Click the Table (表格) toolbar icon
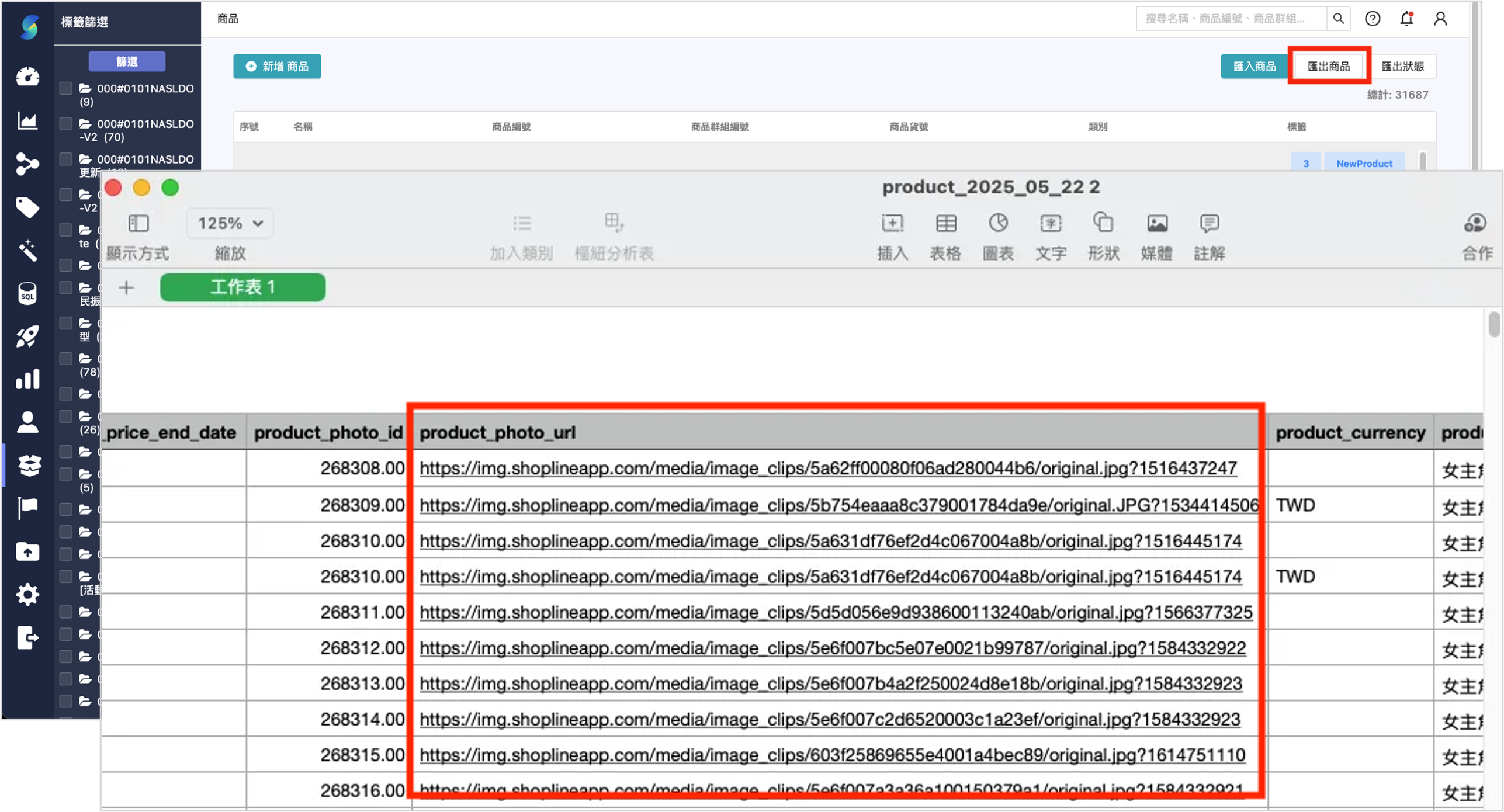Image resolution: width=1504 pixels, height=812 pixels. [x=945, y=224]
